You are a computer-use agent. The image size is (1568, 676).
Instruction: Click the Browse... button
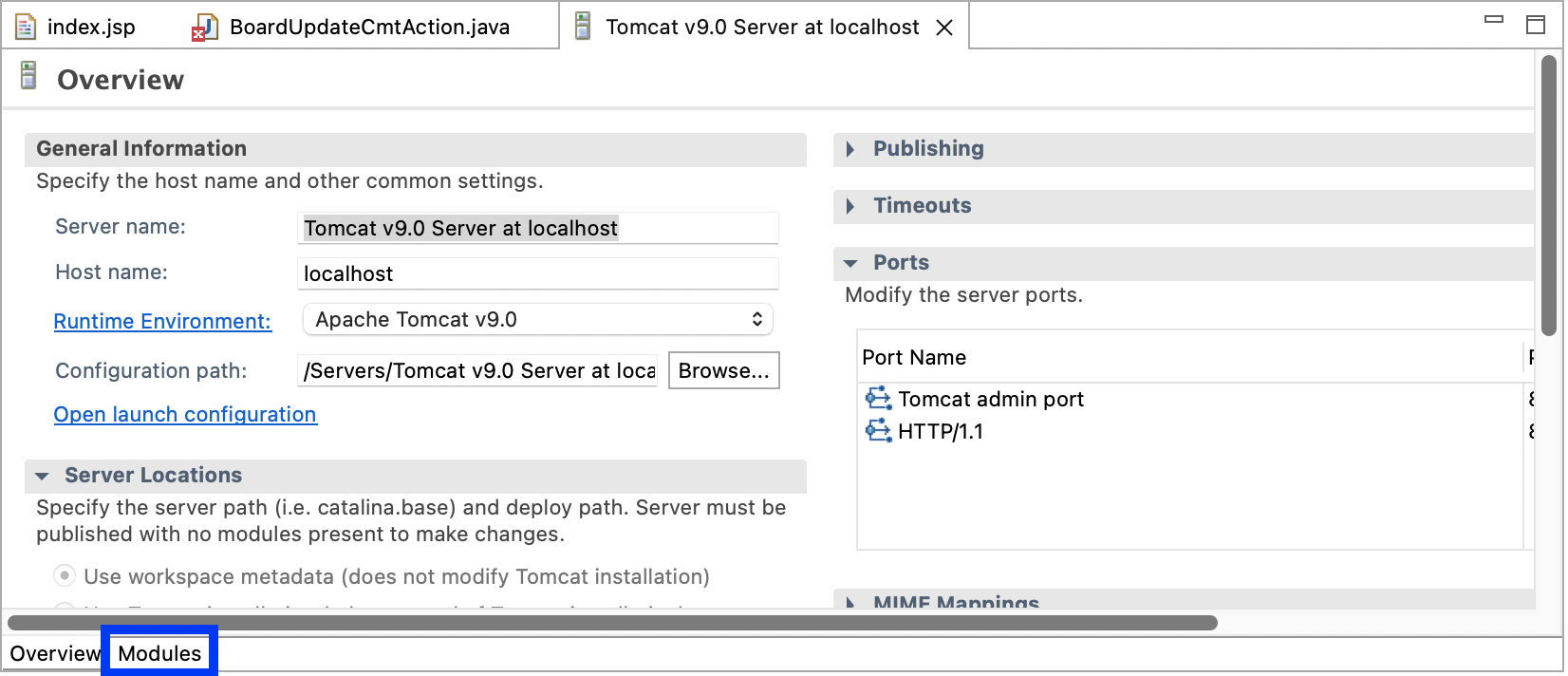(724, 370)
